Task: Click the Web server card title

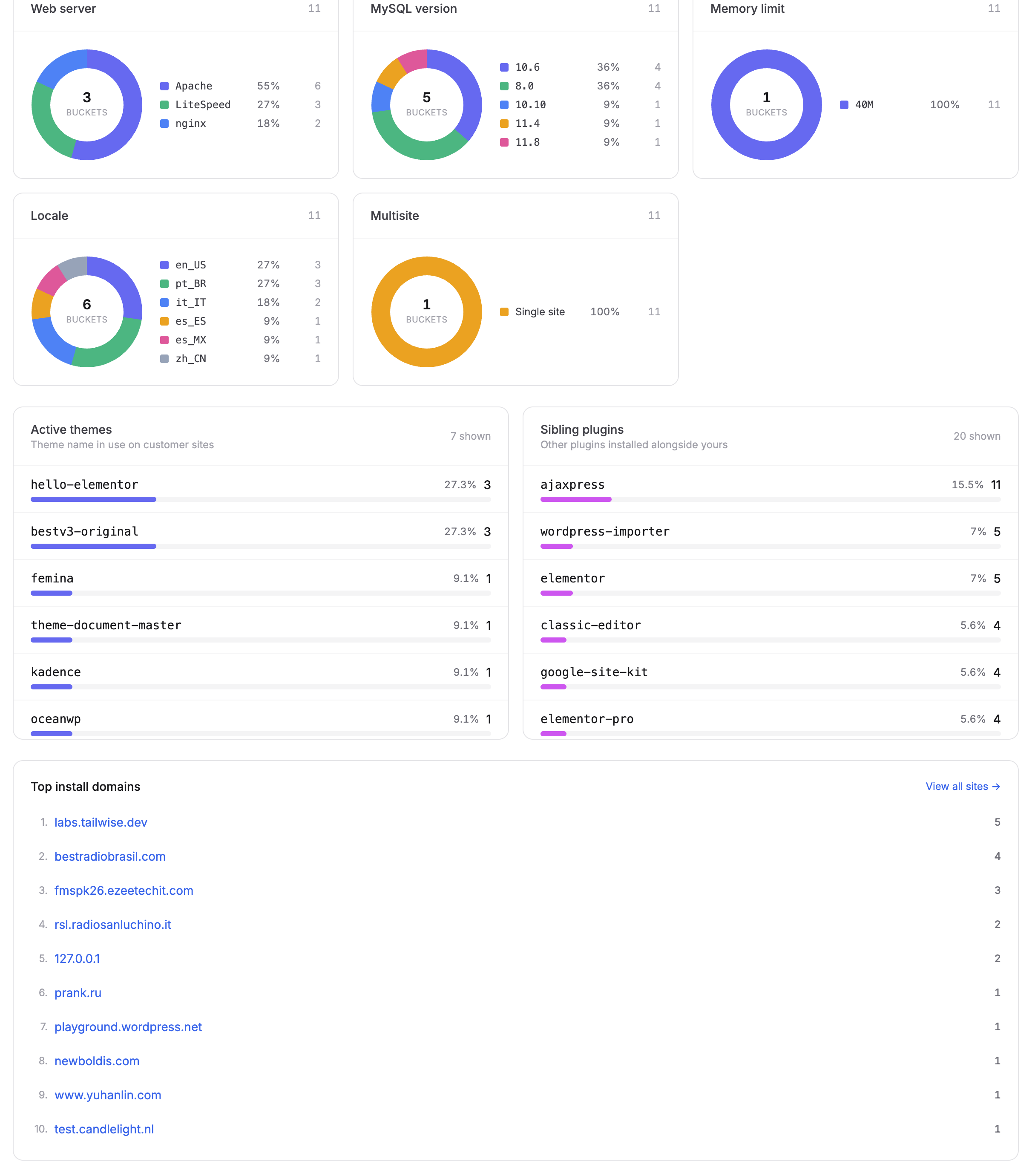Action: click(x=63, y=9)
